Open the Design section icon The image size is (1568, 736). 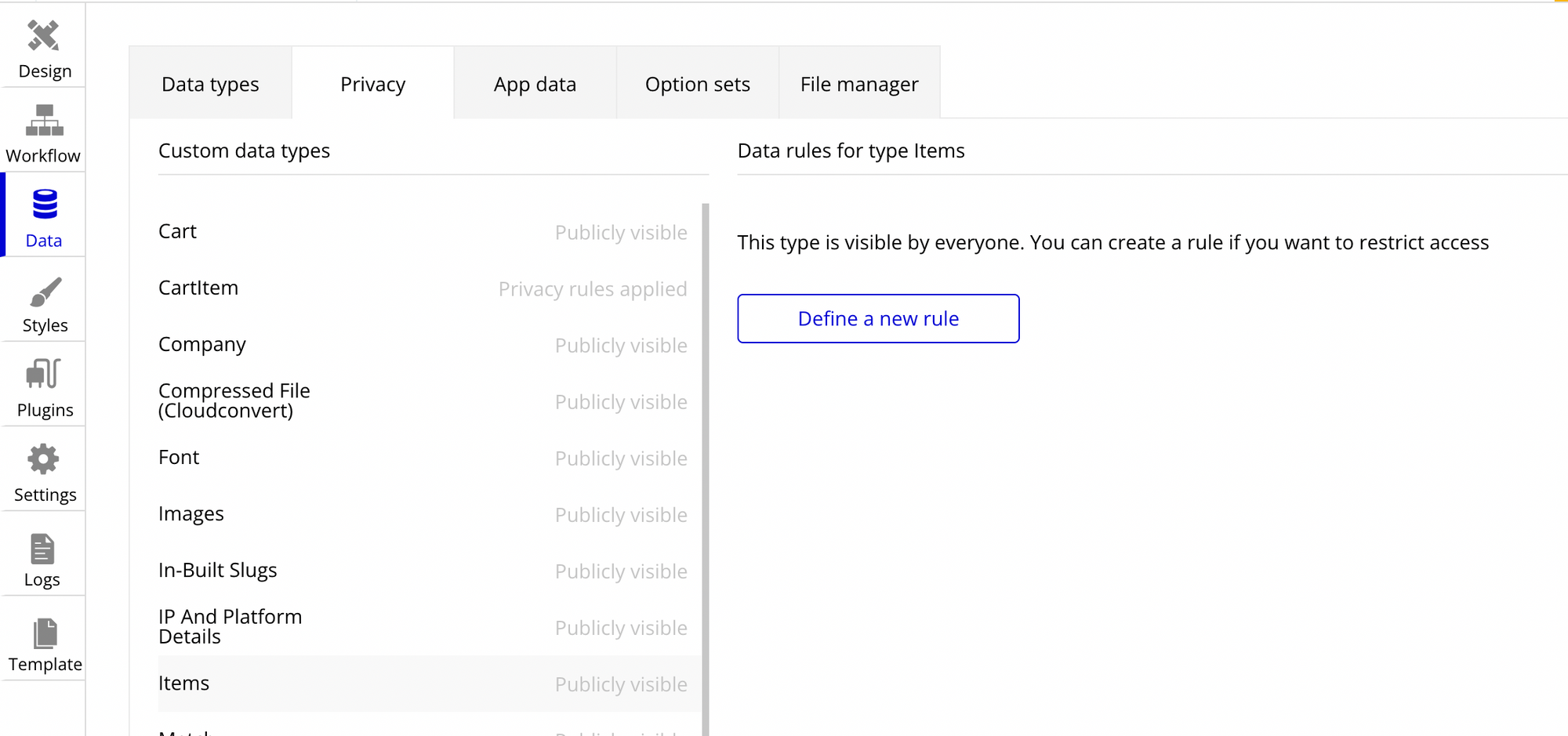click(44, 36)
